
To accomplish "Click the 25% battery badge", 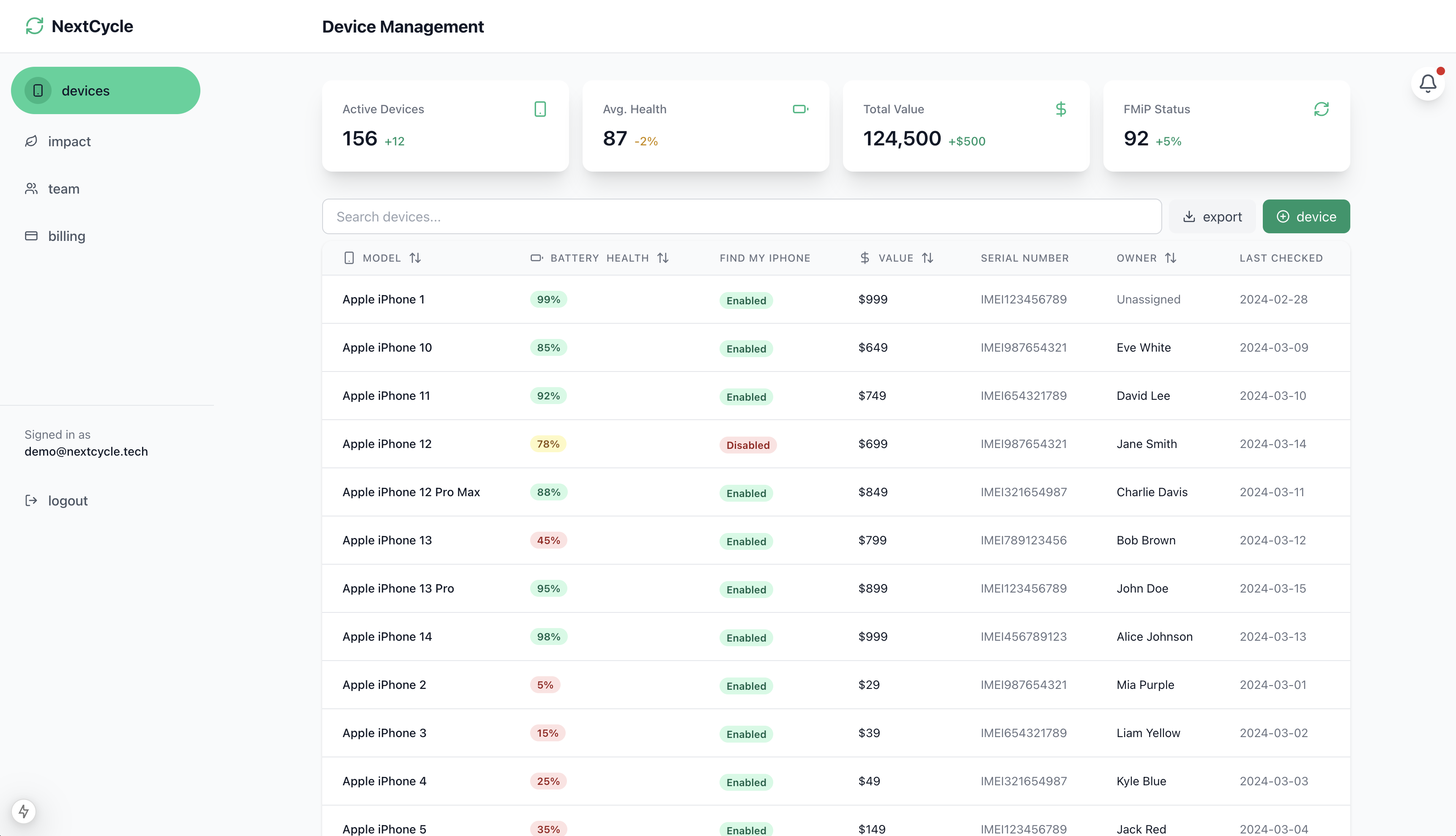I will click(548, 781).
